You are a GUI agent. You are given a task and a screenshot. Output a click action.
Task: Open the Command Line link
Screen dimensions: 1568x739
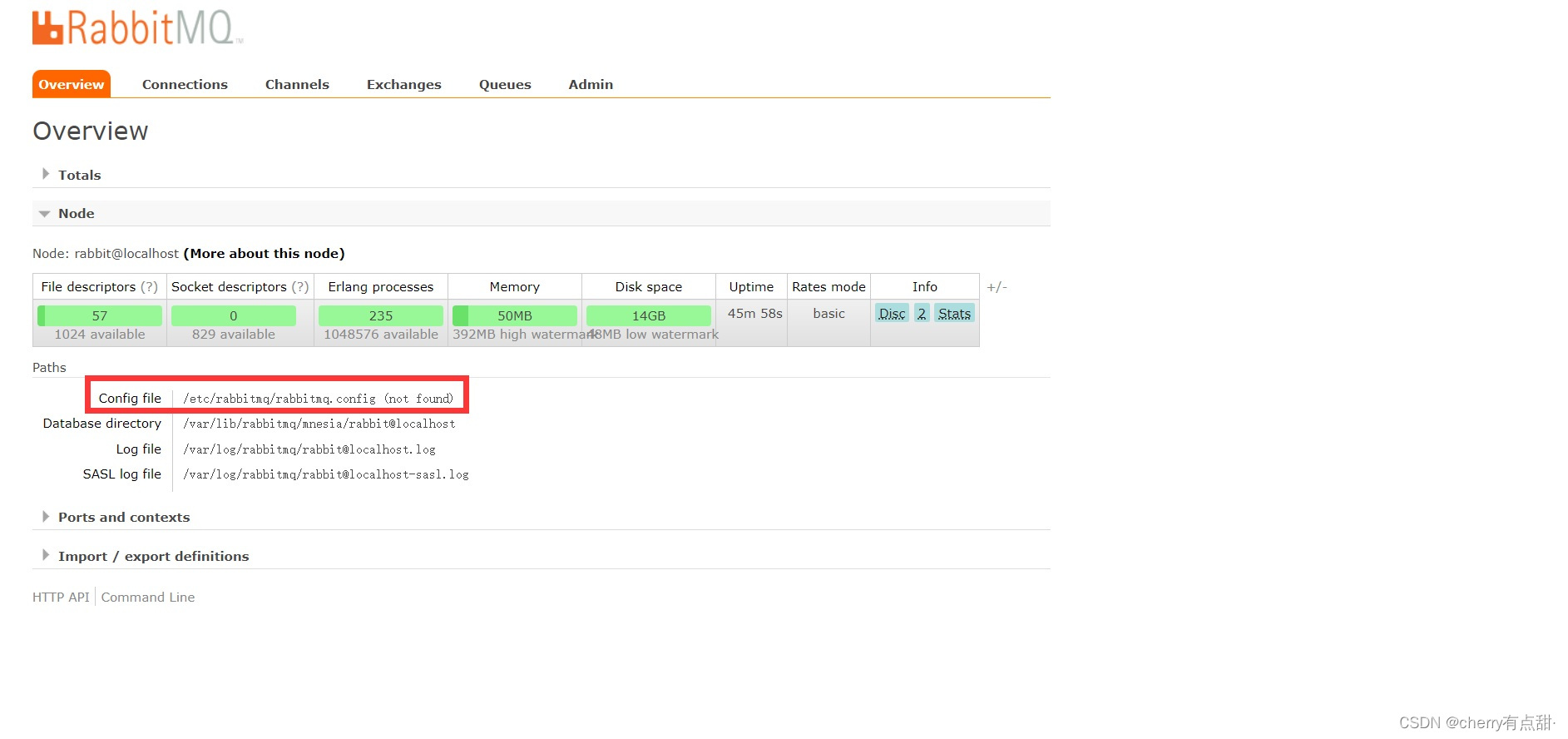click(x=148, y=597)
